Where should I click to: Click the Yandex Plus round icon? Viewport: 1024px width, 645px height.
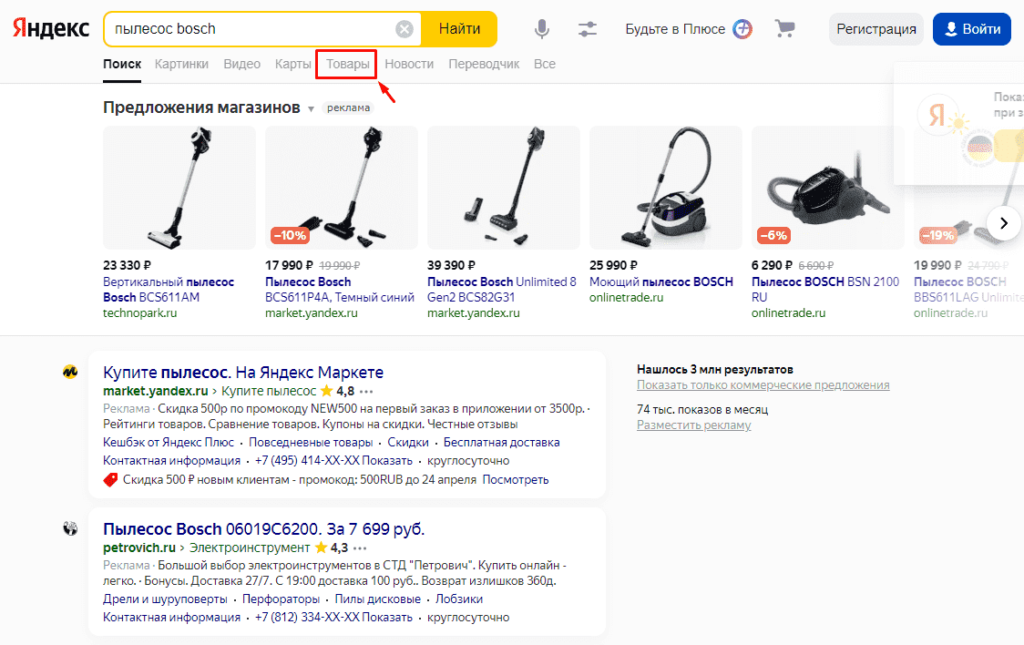click(x=743, y=29)
